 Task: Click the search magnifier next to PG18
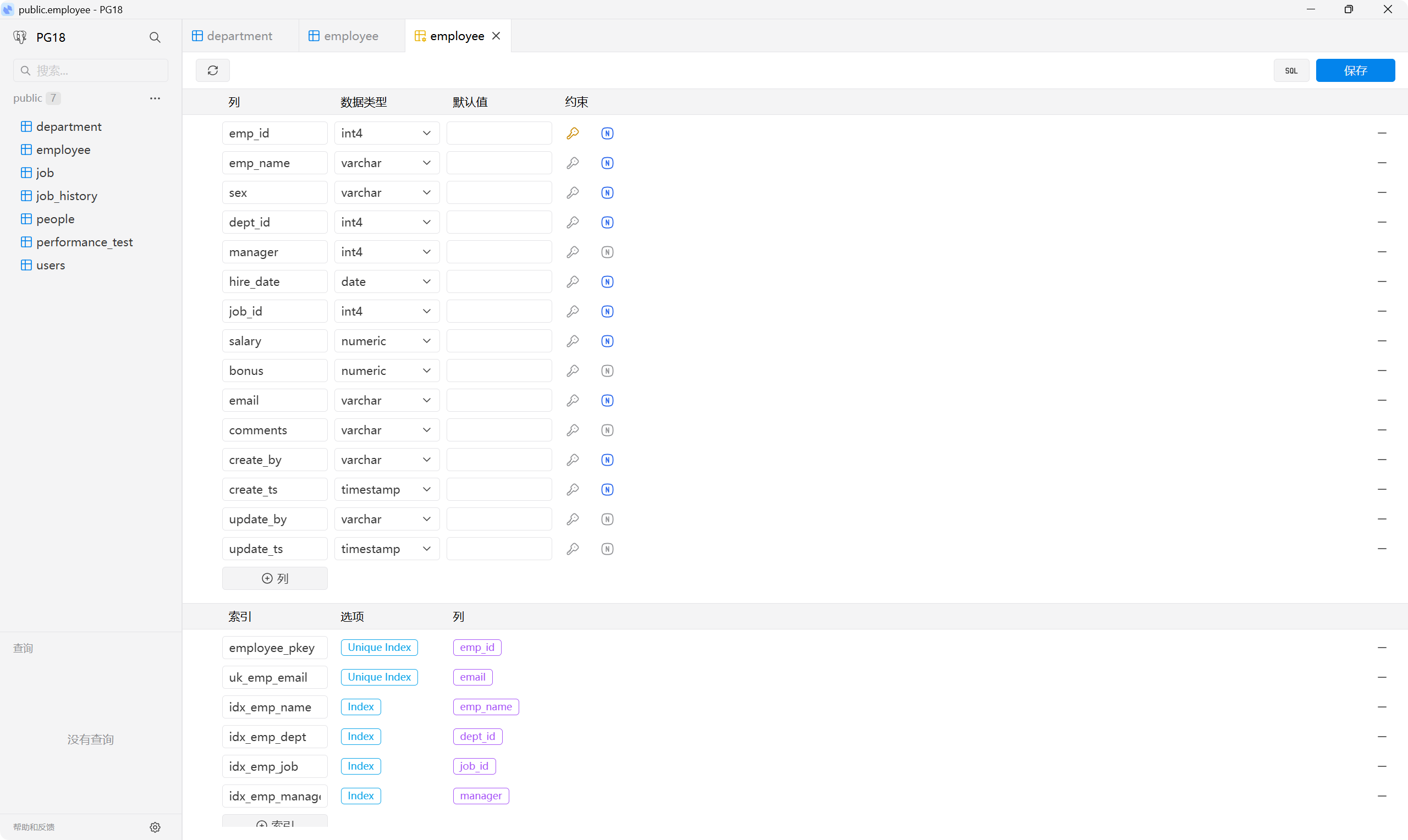tap(155, 37)
